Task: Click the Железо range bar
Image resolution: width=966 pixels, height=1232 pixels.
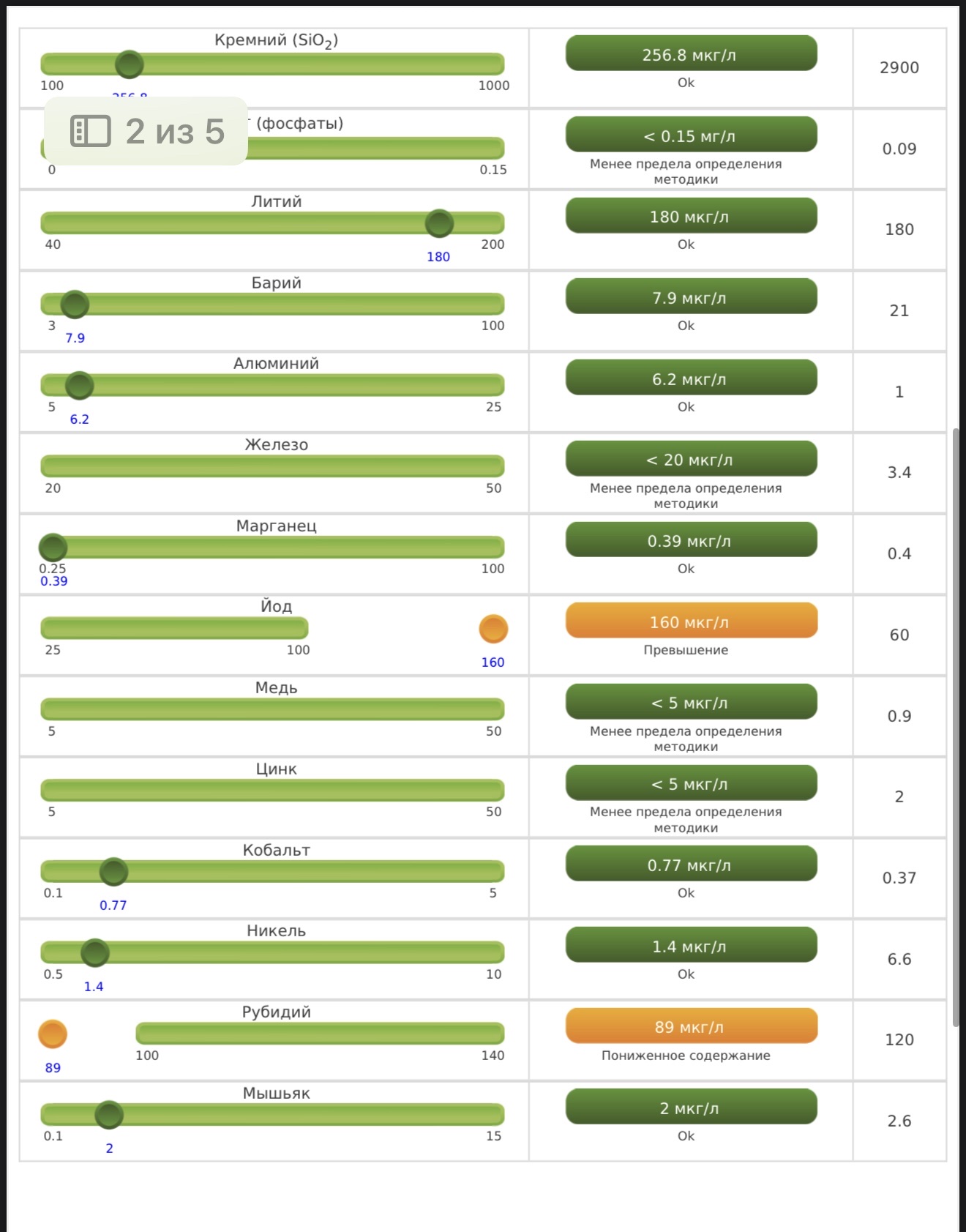Action: click(272, 466)
